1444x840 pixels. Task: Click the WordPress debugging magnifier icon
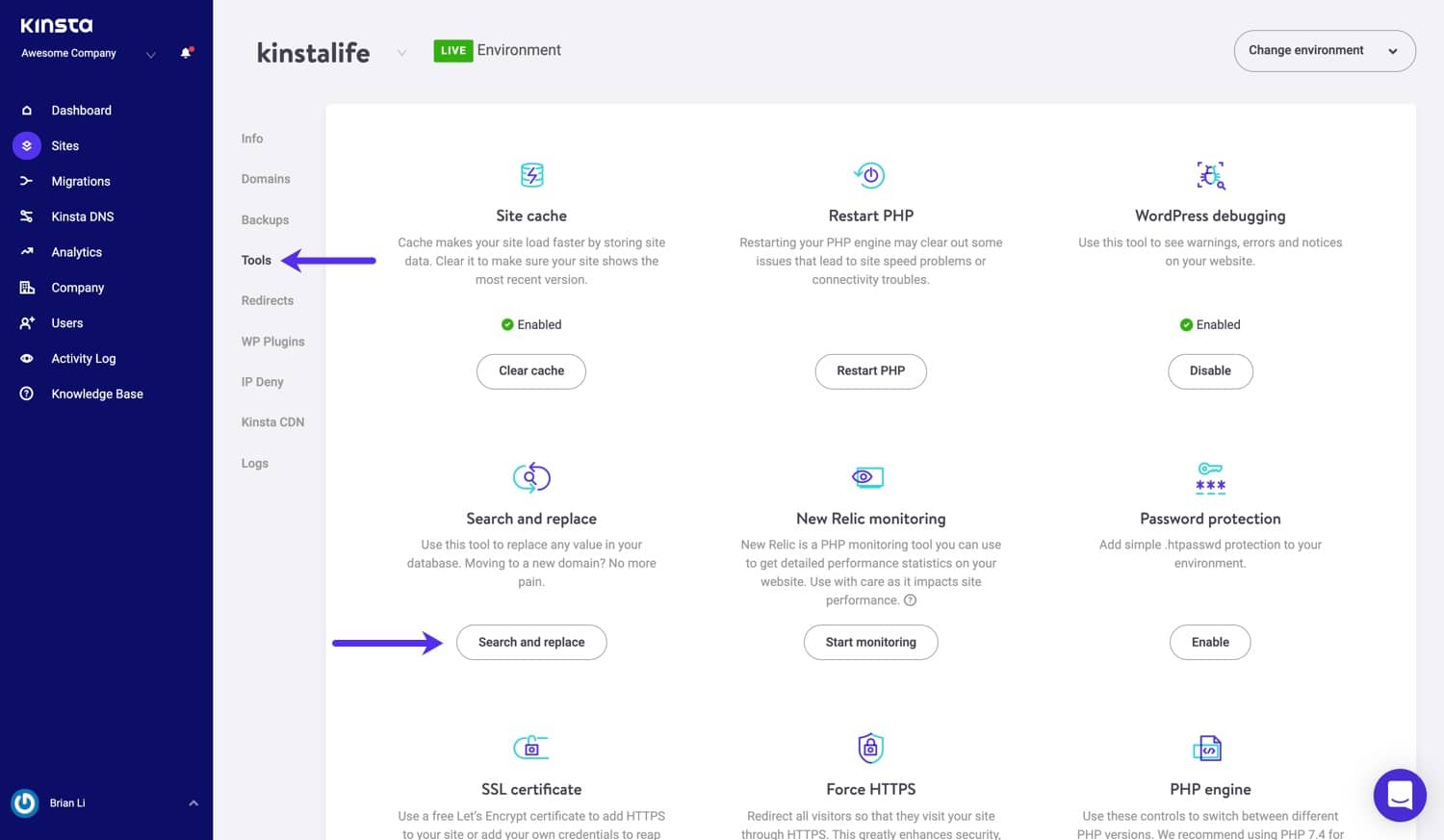1210,175
